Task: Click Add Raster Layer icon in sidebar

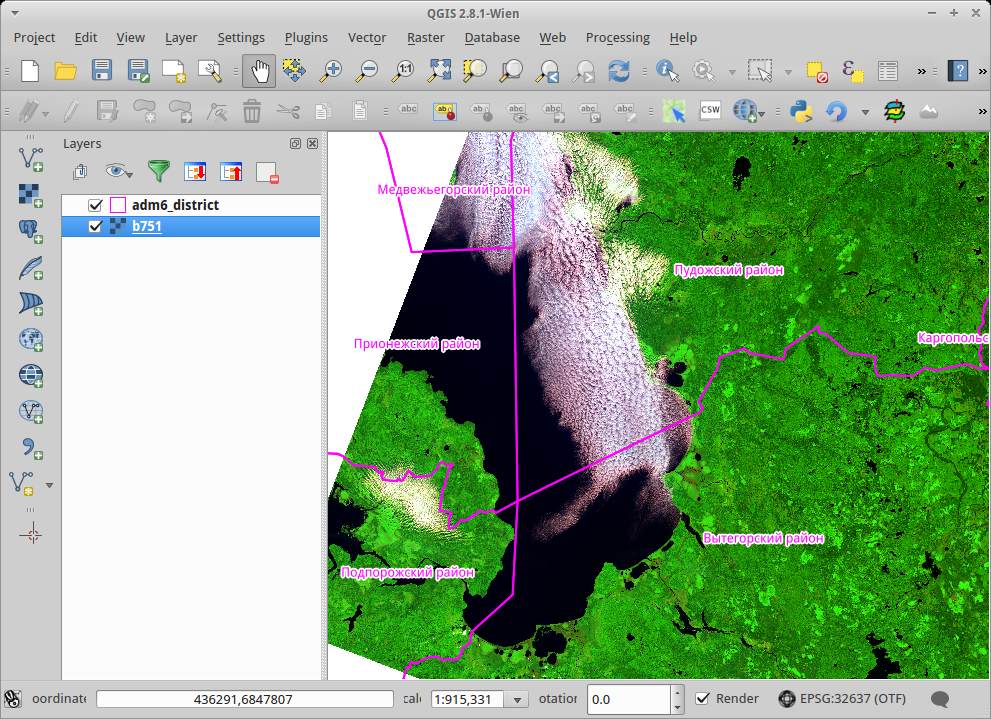Action: (x=31, y=194)
